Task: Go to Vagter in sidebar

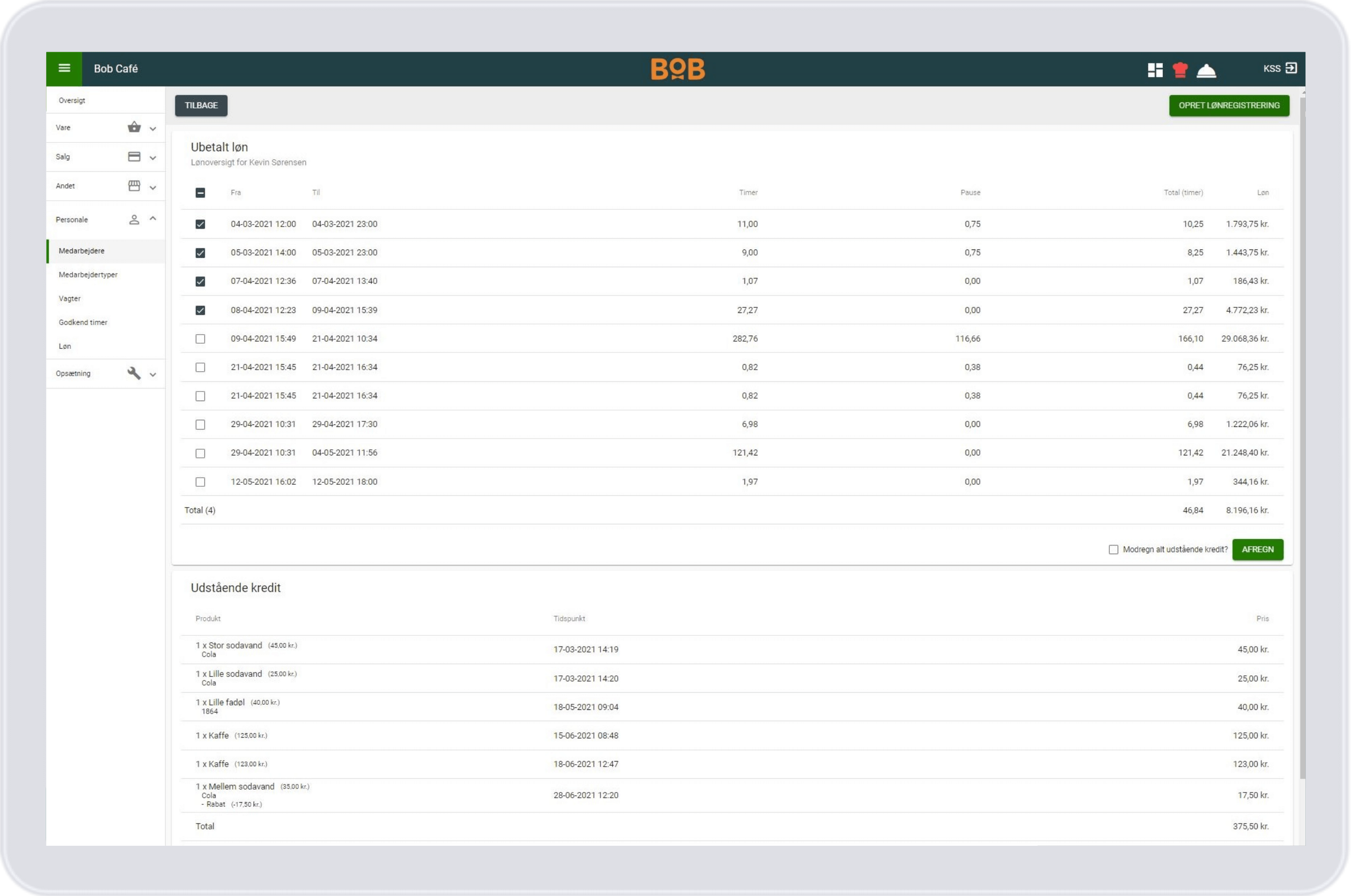Action: (x=69, y=298)
